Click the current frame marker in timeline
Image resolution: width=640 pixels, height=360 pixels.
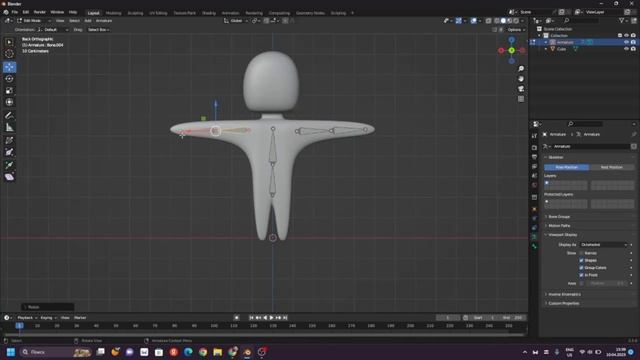19,326
